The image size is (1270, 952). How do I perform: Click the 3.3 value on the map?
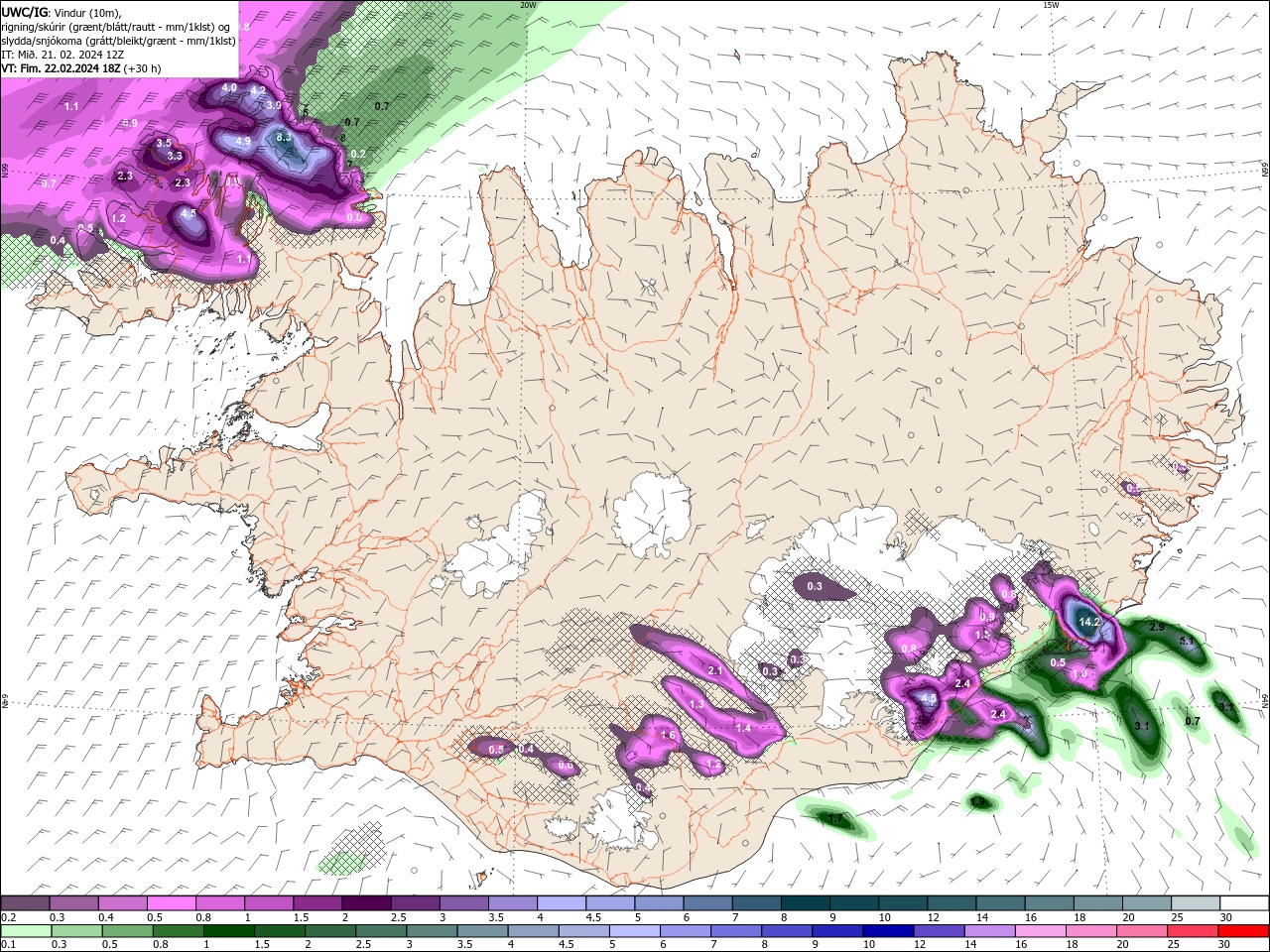coord(175,156)
